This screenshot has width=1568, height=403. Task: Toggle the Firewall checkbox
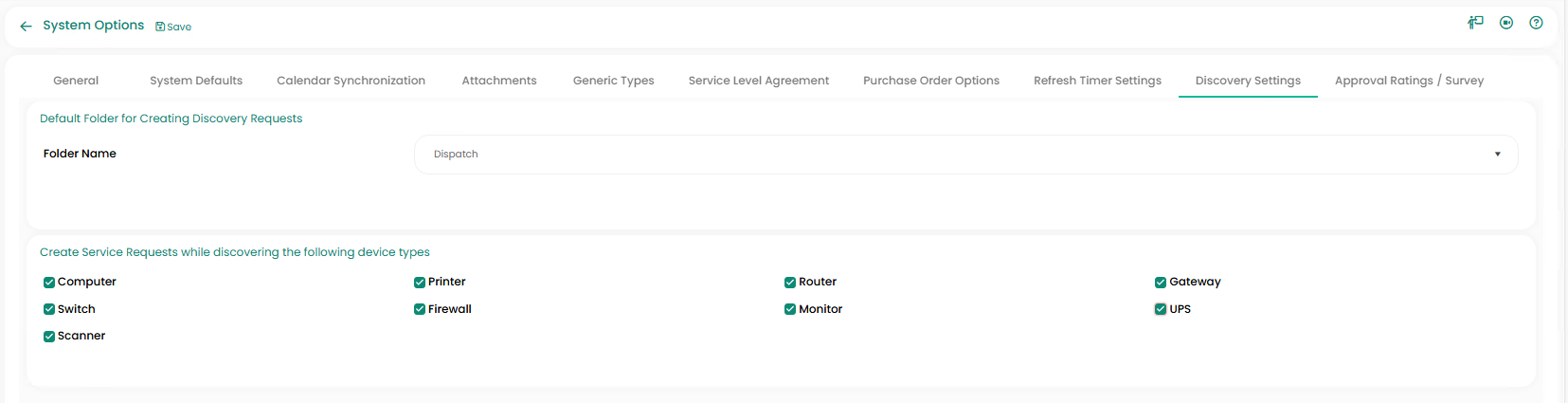pos(420,309)
